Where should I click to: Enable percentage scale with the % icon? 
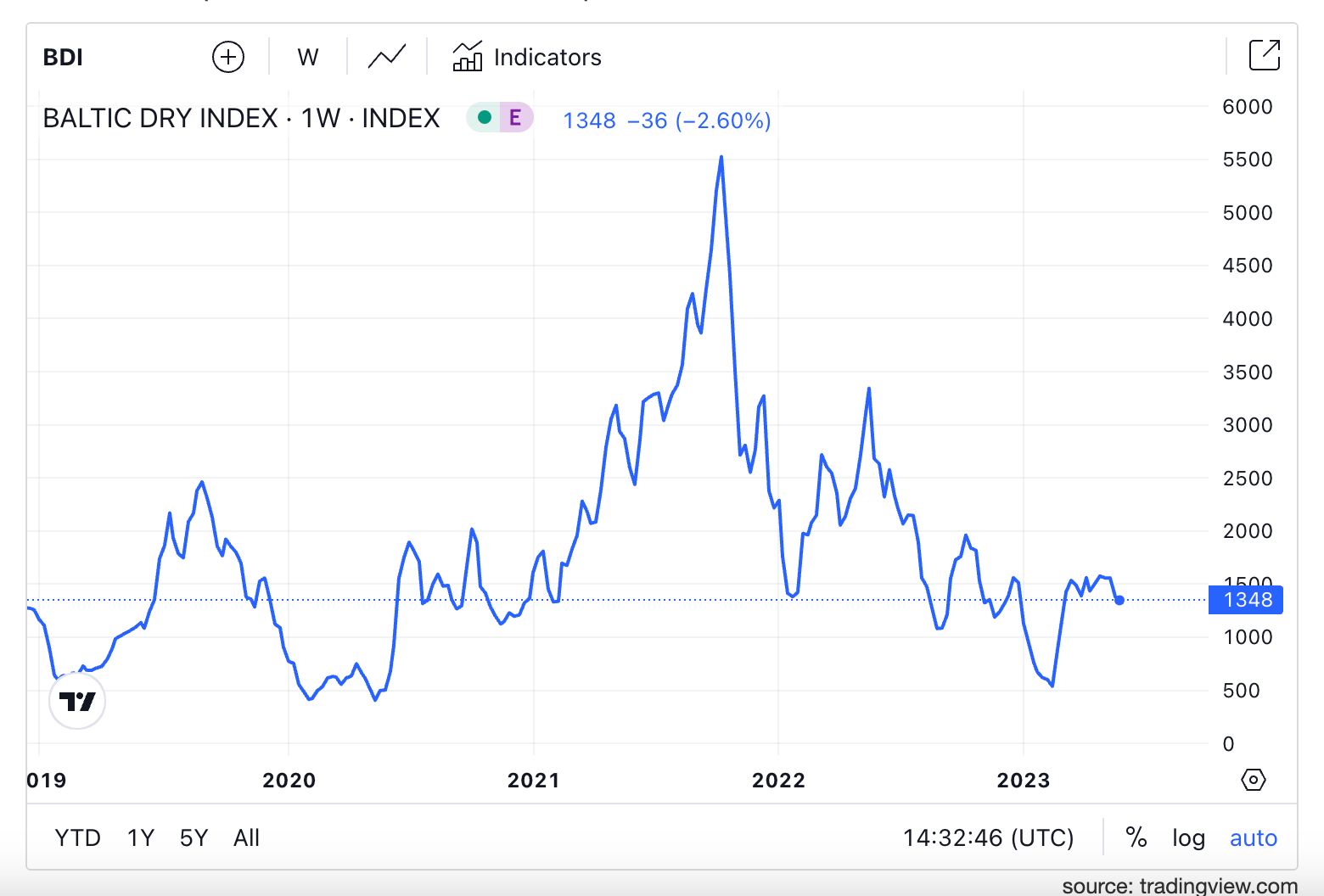(1136, 837)
